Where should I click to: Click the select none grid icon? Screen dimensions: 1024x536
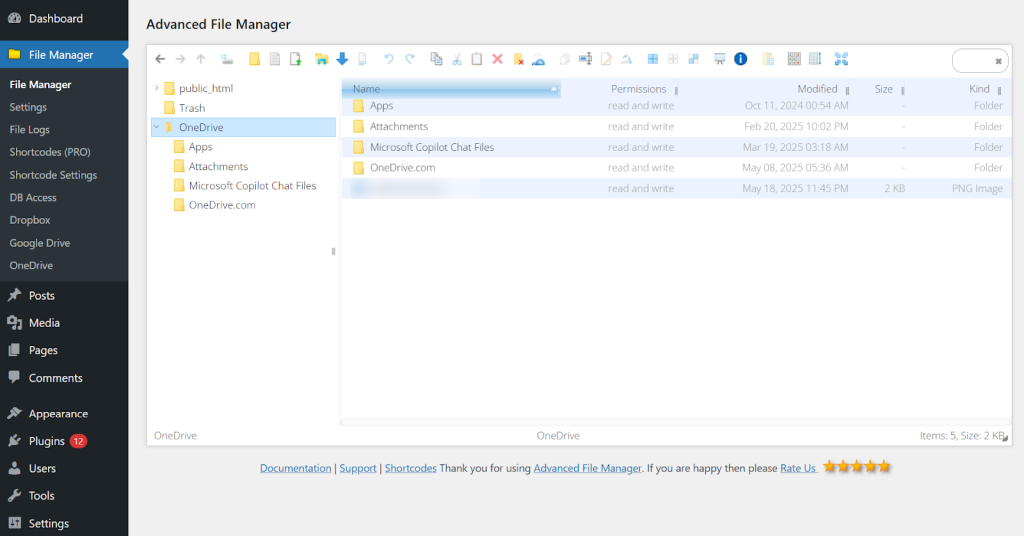click(673, 59)
